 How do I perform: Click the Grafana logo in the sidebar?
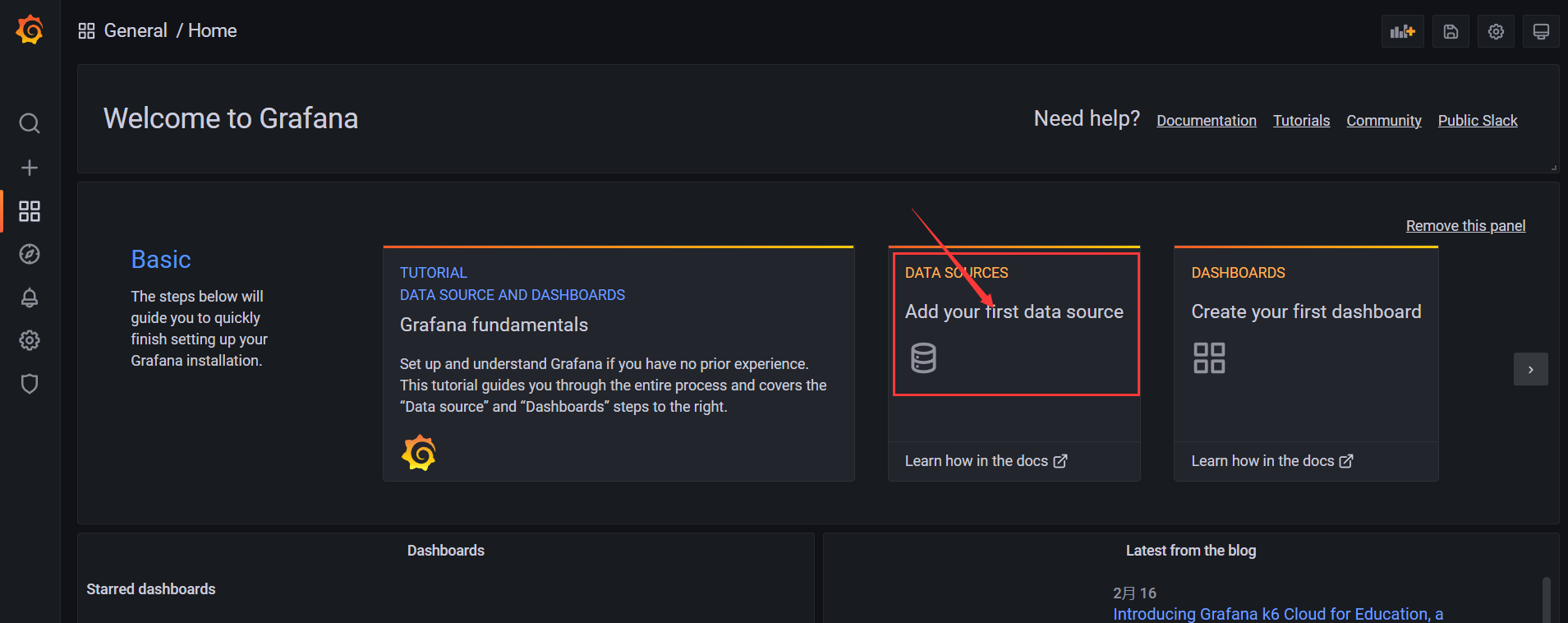pyautogui.click(x=30, y=30)
